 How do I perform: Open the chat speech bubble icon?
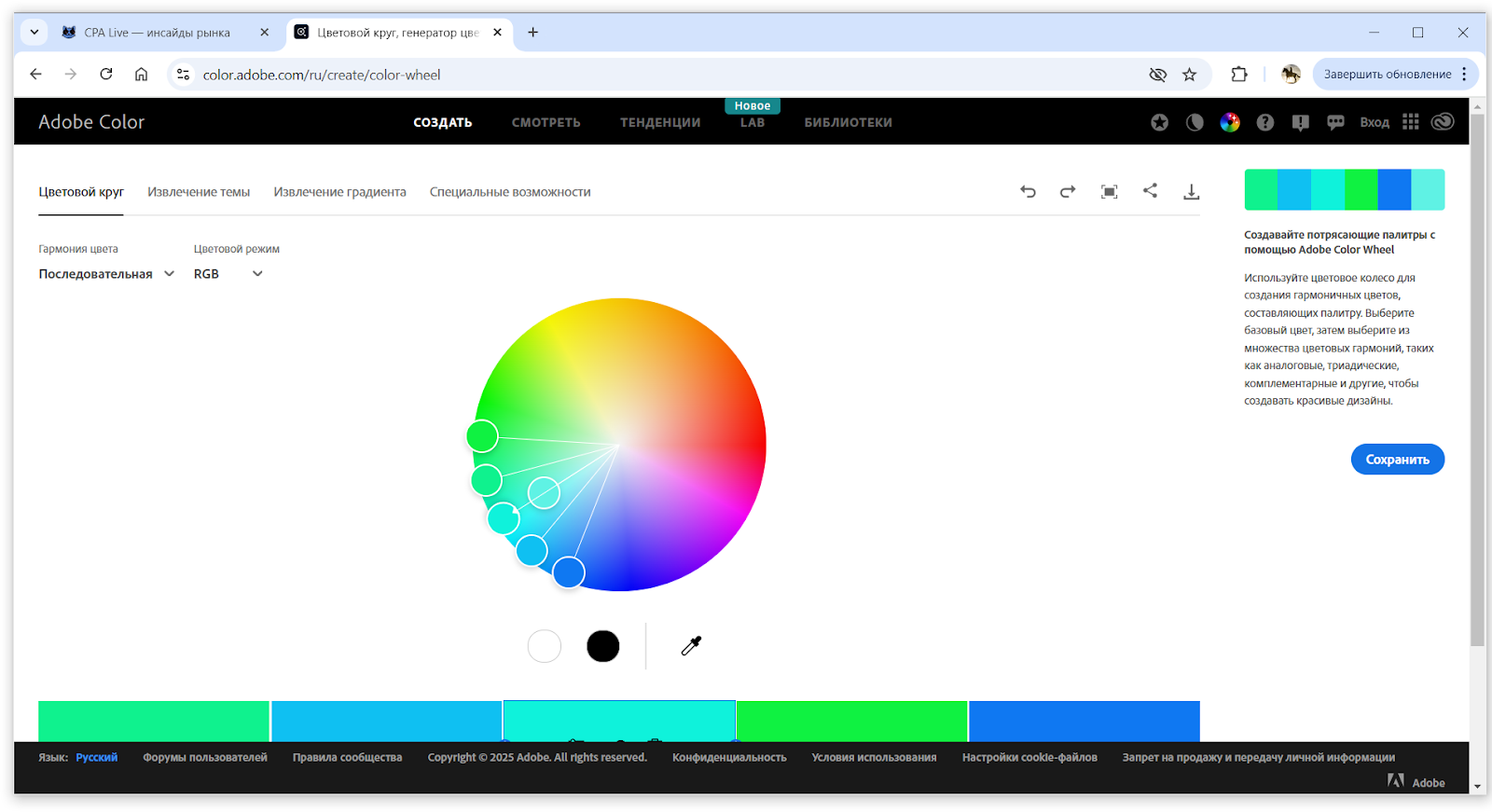(x=1335, y=122)
